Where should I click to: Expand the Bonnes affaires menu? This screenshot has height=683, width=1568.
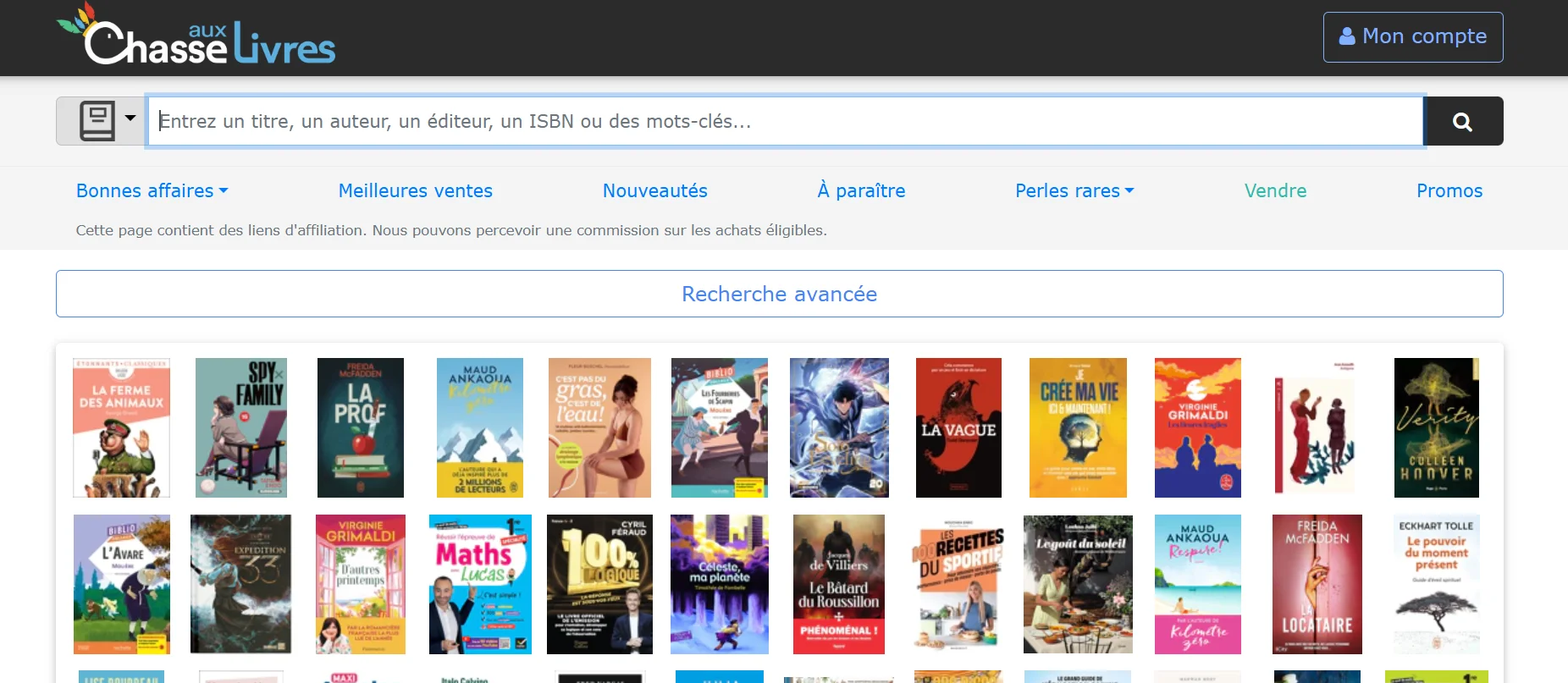[152, 190]
